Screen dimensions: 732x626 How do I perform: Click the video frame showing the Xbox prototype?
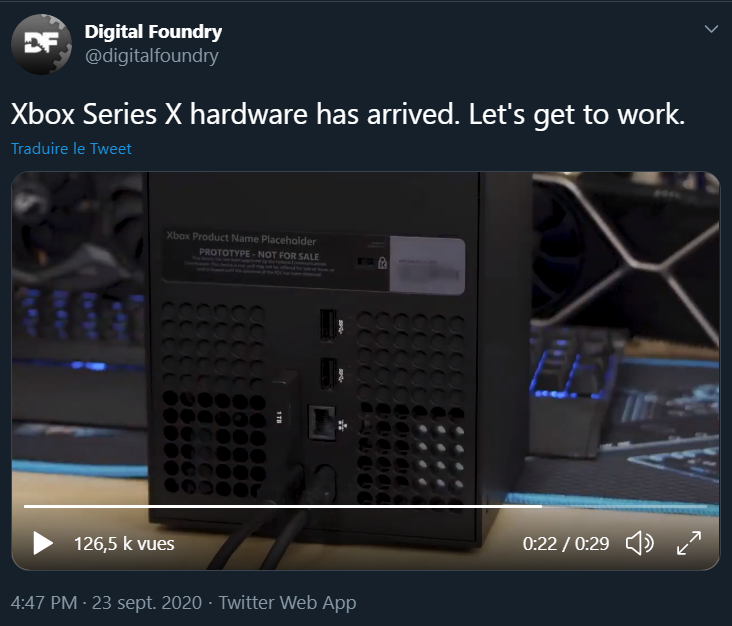(x=365, y=336)
